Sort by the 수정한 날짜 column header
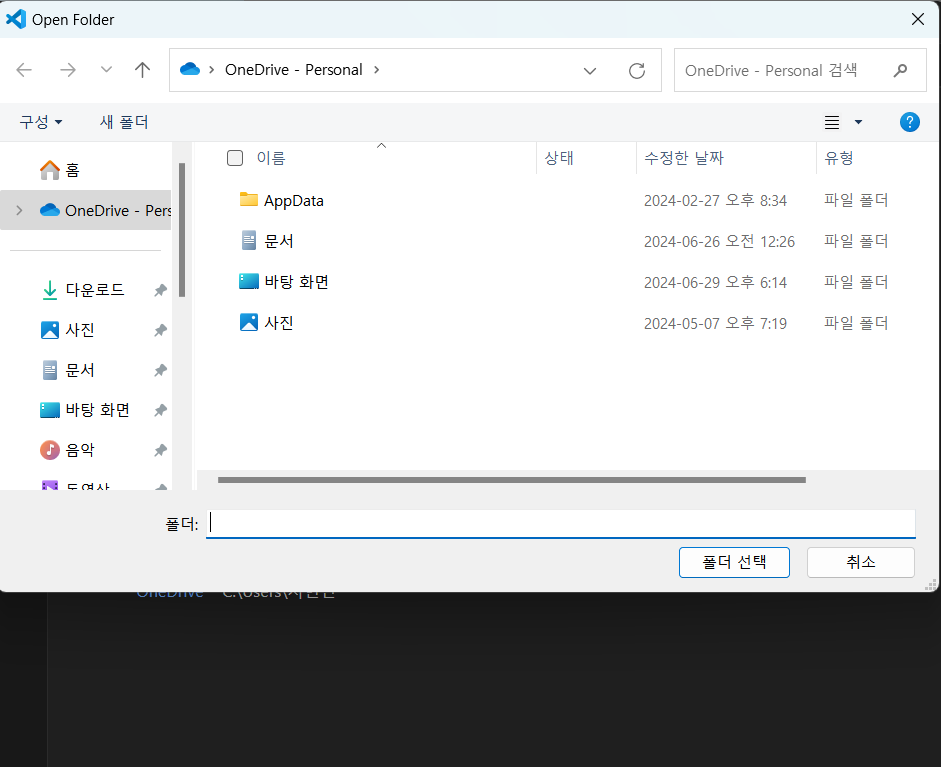Screen dimensions: 941x767 tap(684, 158)
